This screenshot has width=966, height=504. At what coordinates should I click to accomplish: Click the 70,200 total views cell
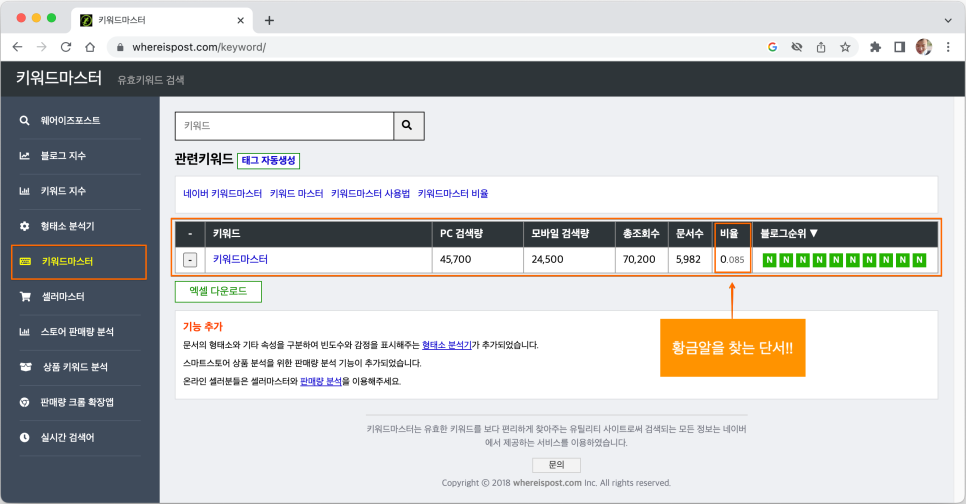pyautogui.click(x=639, y=259)
